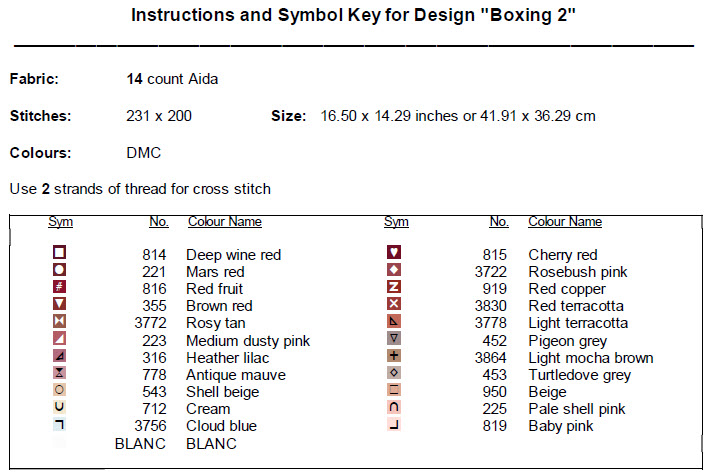Click the Turtledove grey label

(579, 375)
